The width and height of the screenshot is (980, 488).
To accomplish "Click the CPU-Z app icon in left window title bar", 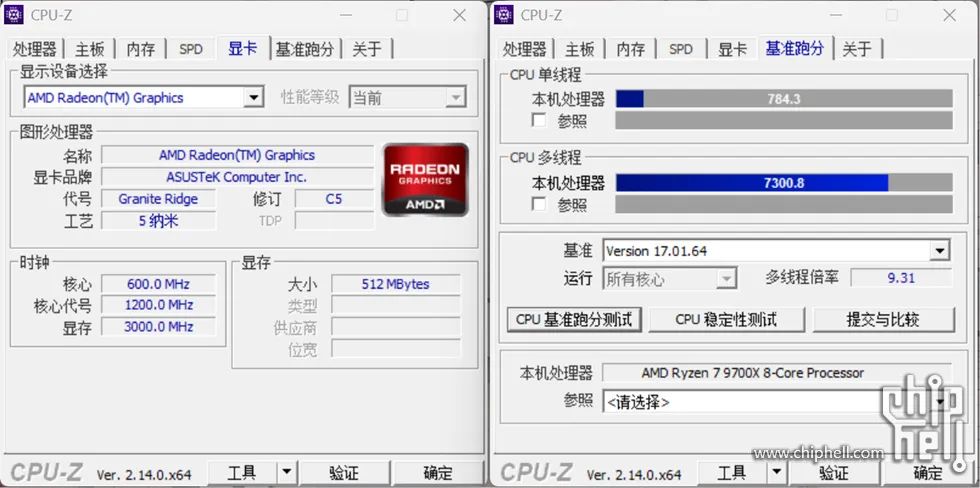I will [14, 14].
